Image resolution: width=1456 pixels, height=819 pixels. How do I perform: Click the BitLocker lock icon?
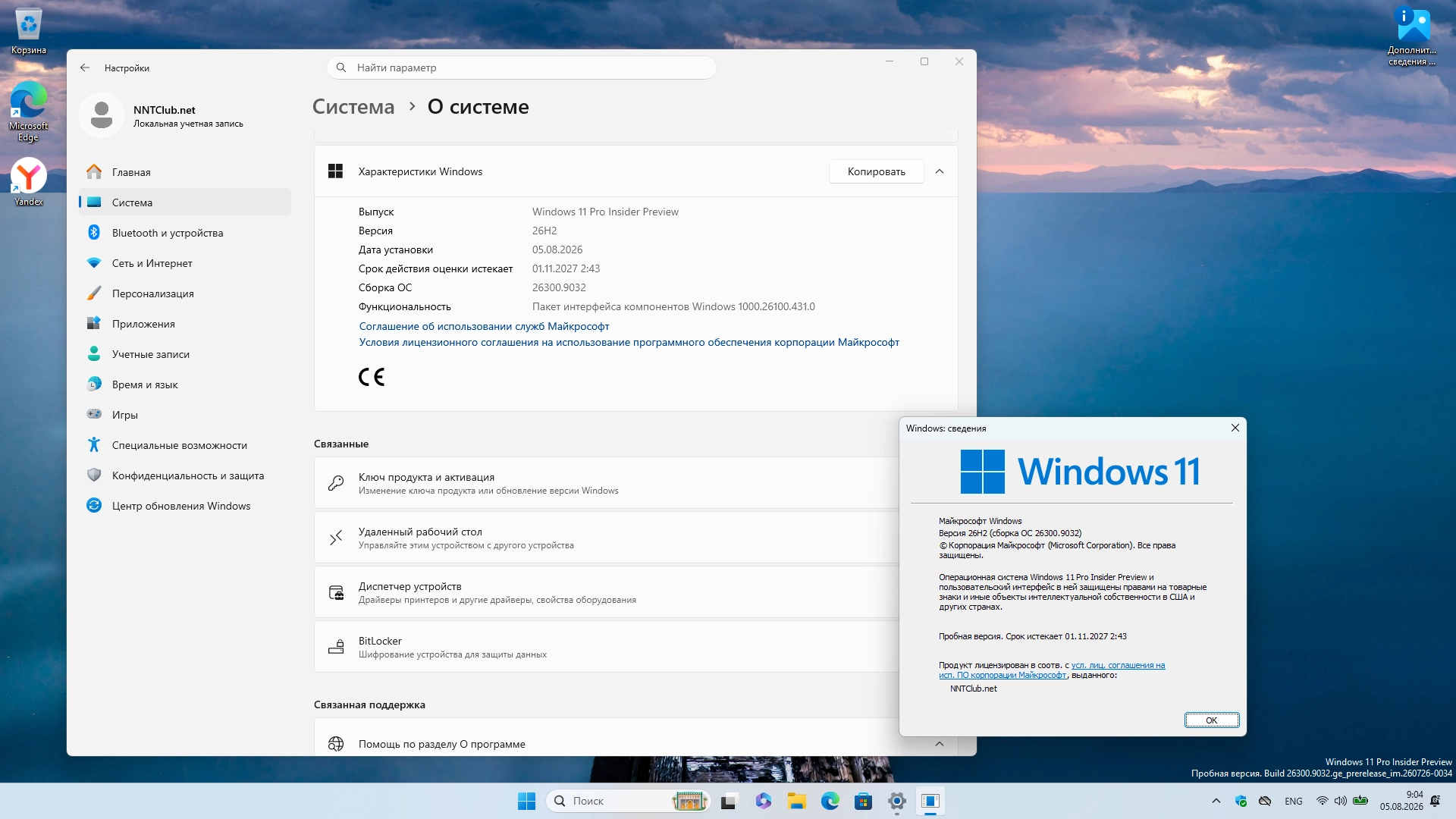[336, 647]
